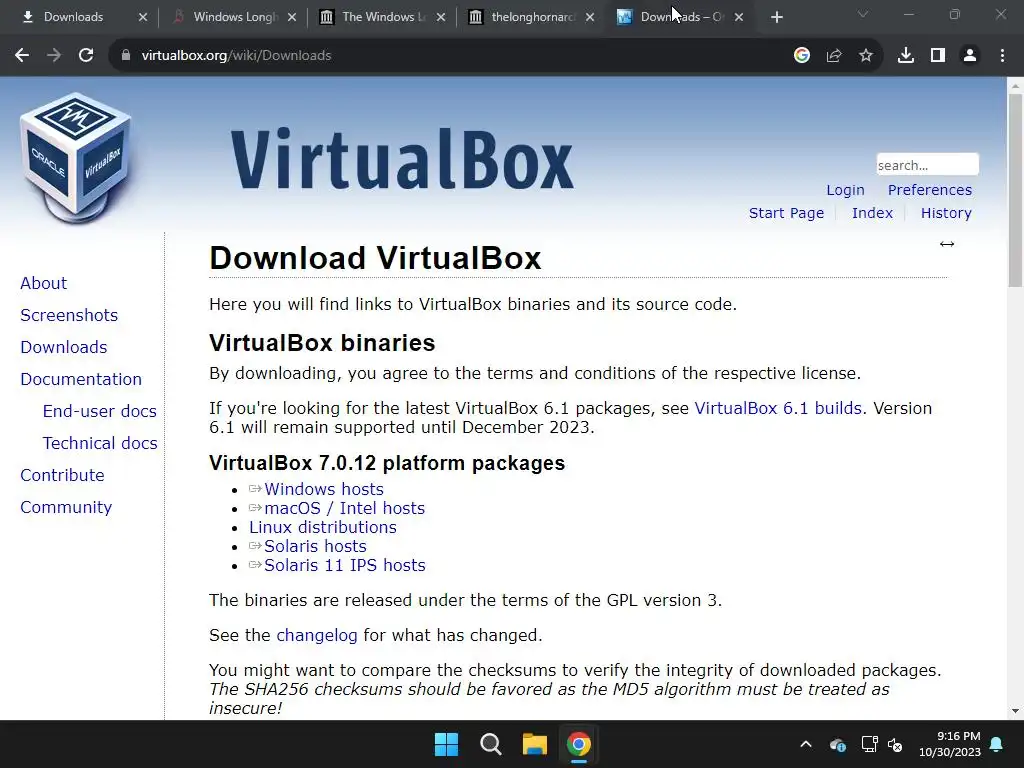This screenshot has width=1024, height=768.
Task: Follow the VirtualBox 6.1 builds link
Action: point(778,408)
